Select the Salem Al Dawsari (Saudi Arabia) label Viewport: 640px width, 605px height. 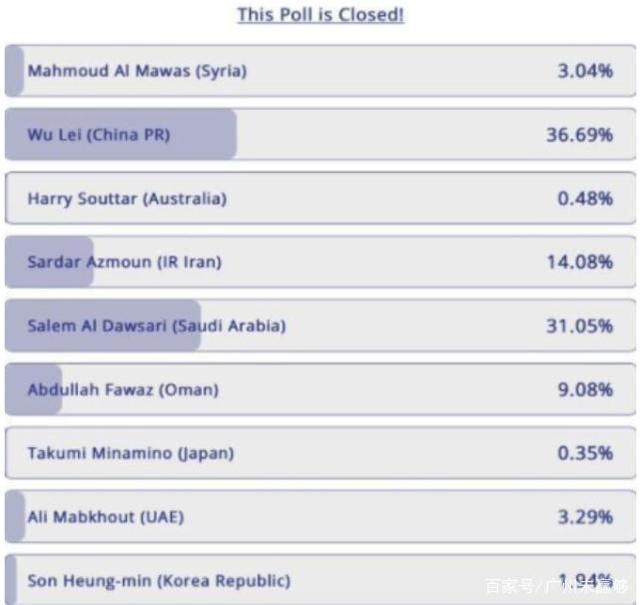click(157, 326)
